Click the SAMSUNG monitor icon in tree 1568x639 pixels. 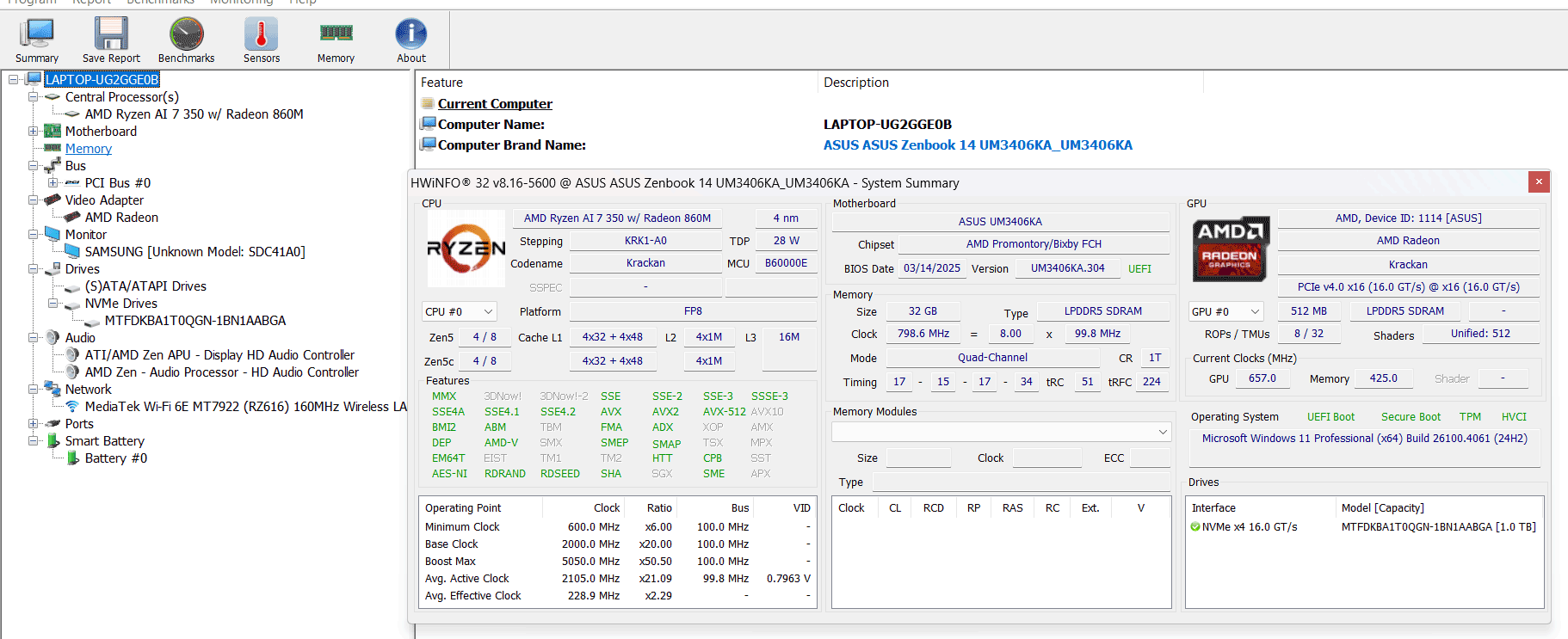tap(72, 251)
